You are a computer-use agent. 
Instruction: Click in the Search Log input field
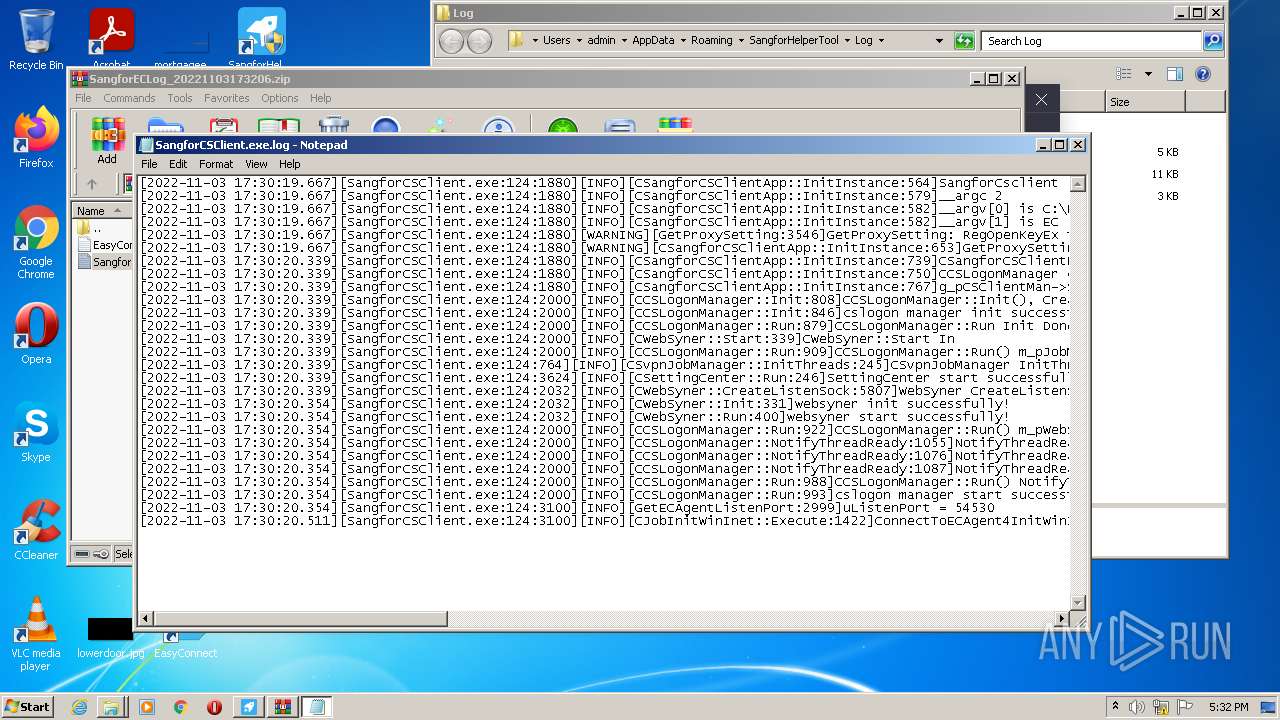(1093, 41)
